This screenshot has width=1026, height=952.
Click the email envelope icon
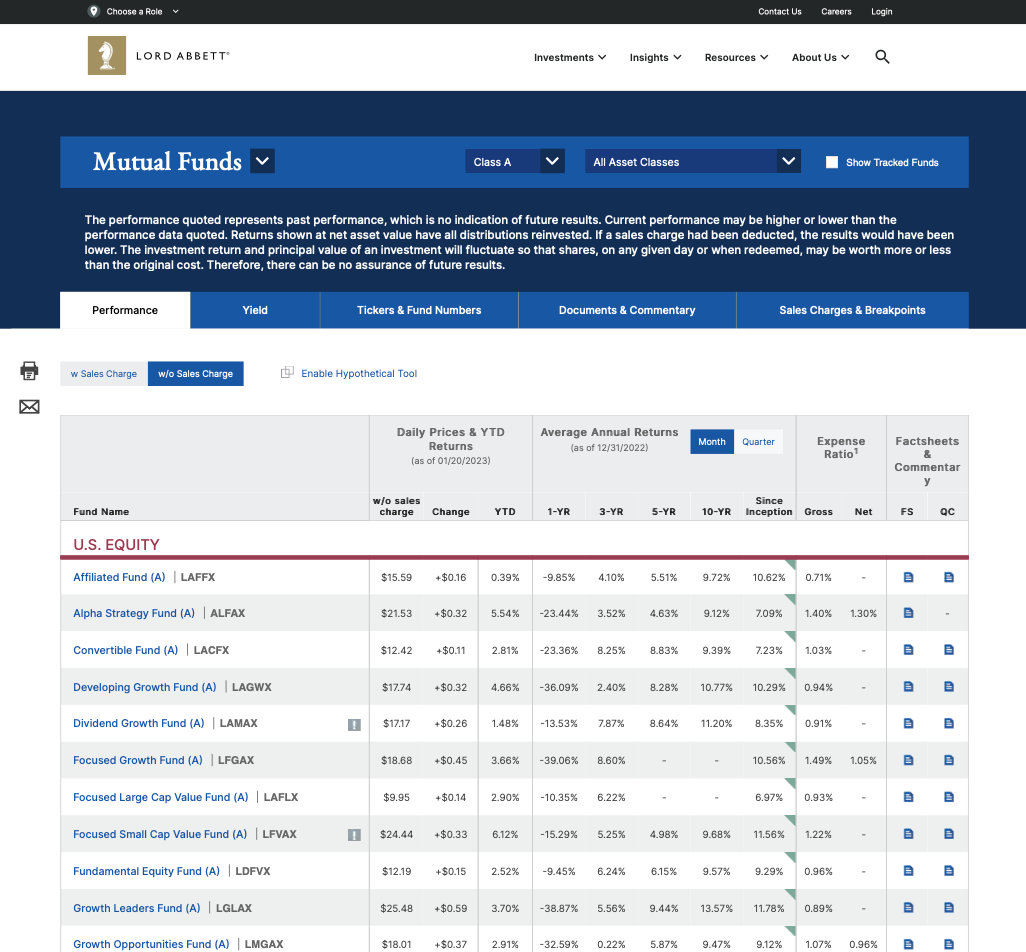click(x=29, y=407)
